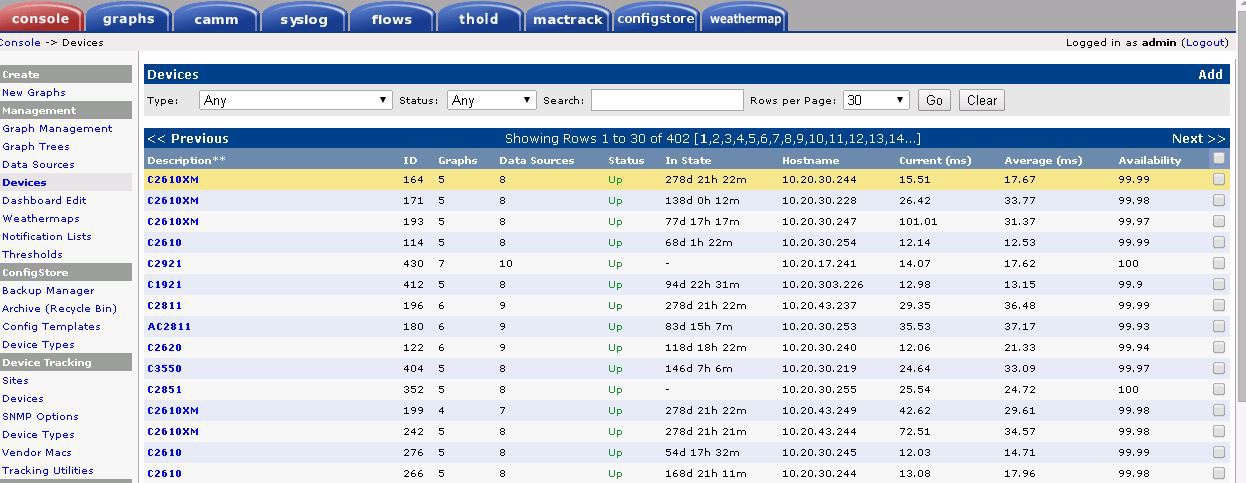Open device C2921
The height and width of the screenshot is (483, 1246).
coord(164,264)
